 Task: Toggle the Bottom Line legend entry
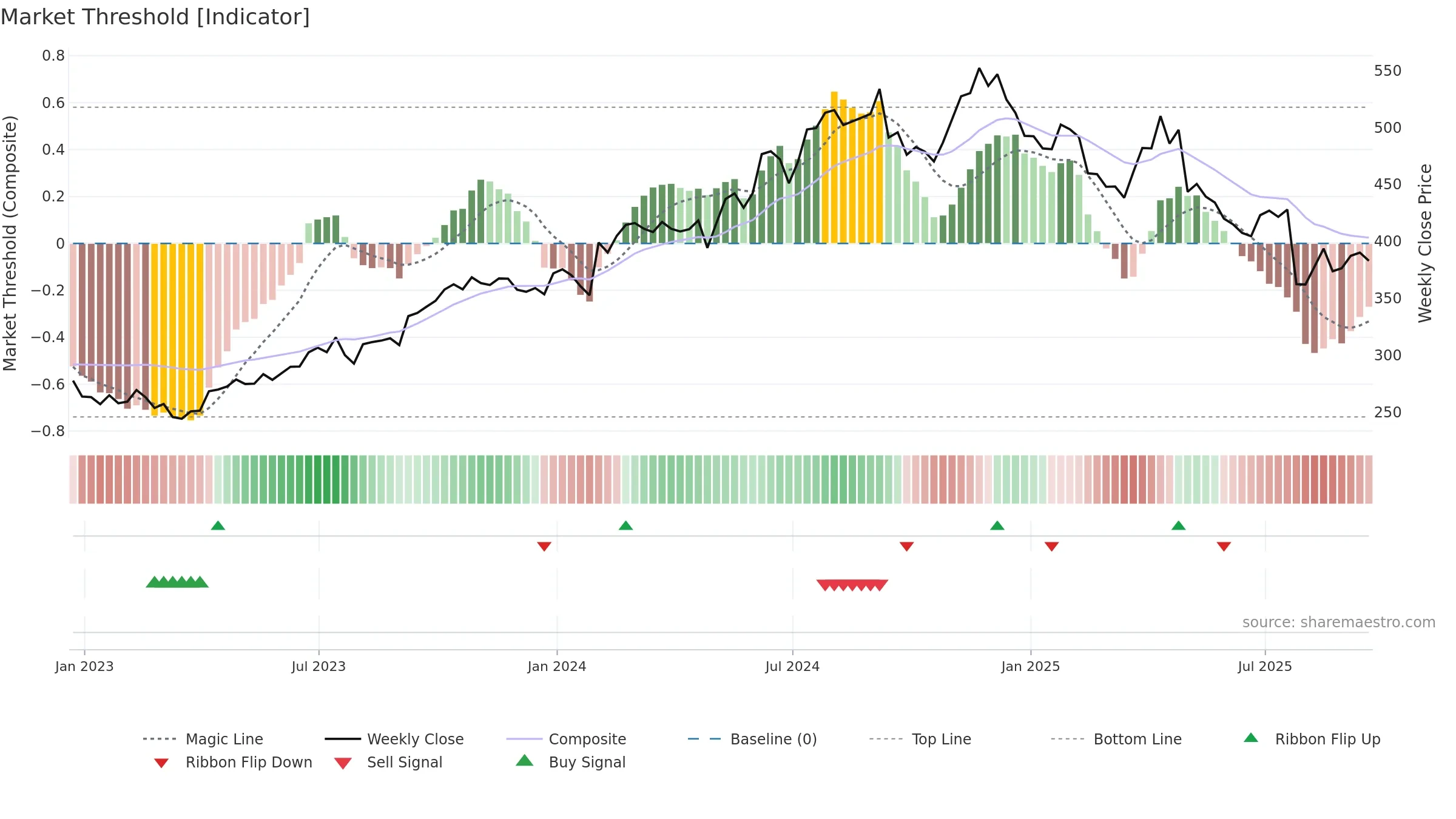coord(1116,739)
